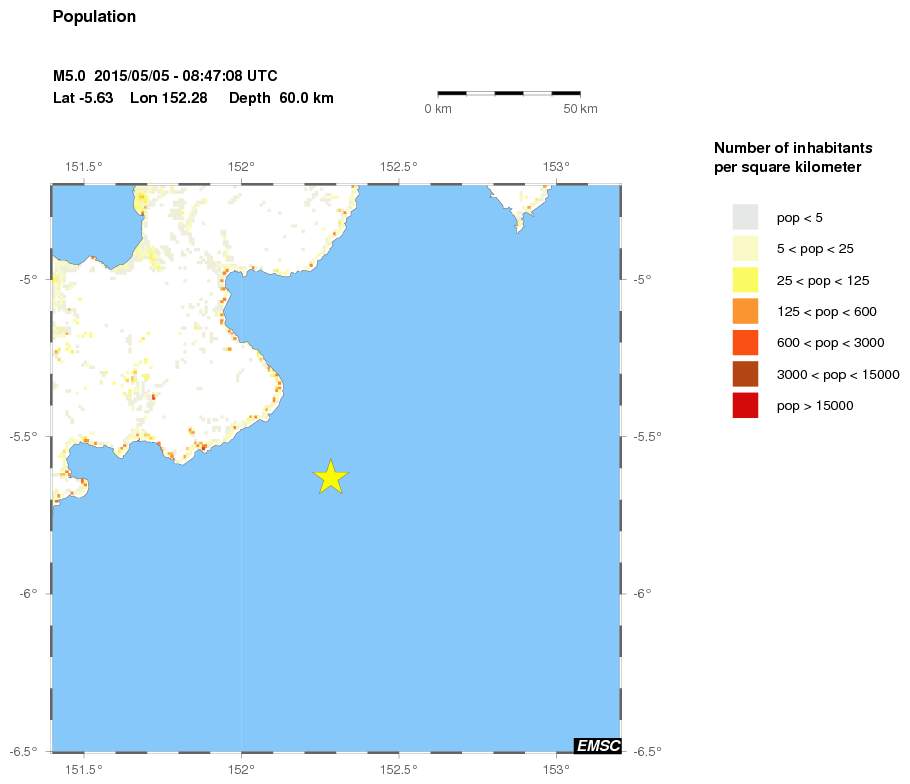Click the -5.5° label right of the map
The height and width of the screenshot is (784, 910).
tap(647, 436)
